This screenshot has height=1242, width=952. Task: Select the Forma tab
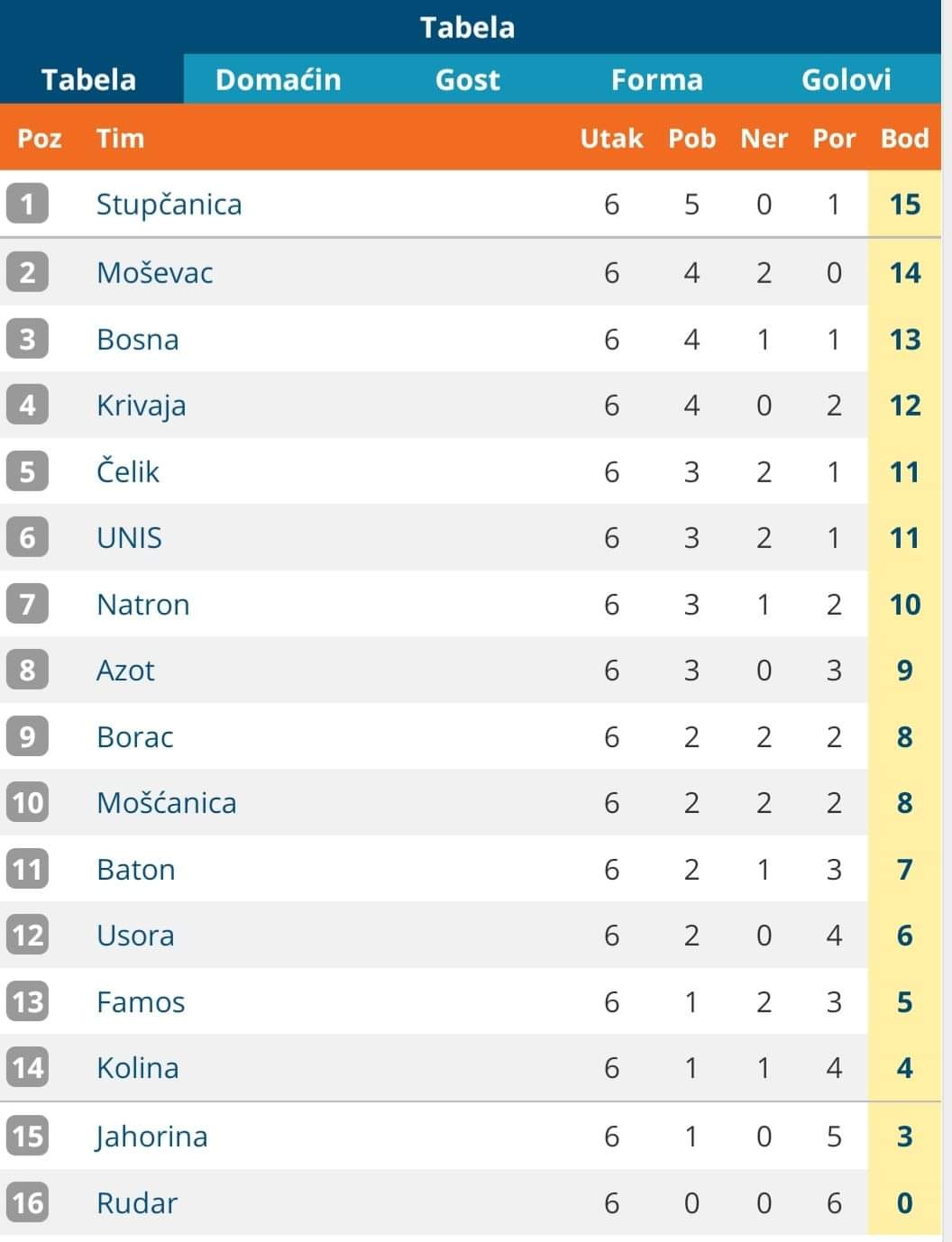[656, 79]
